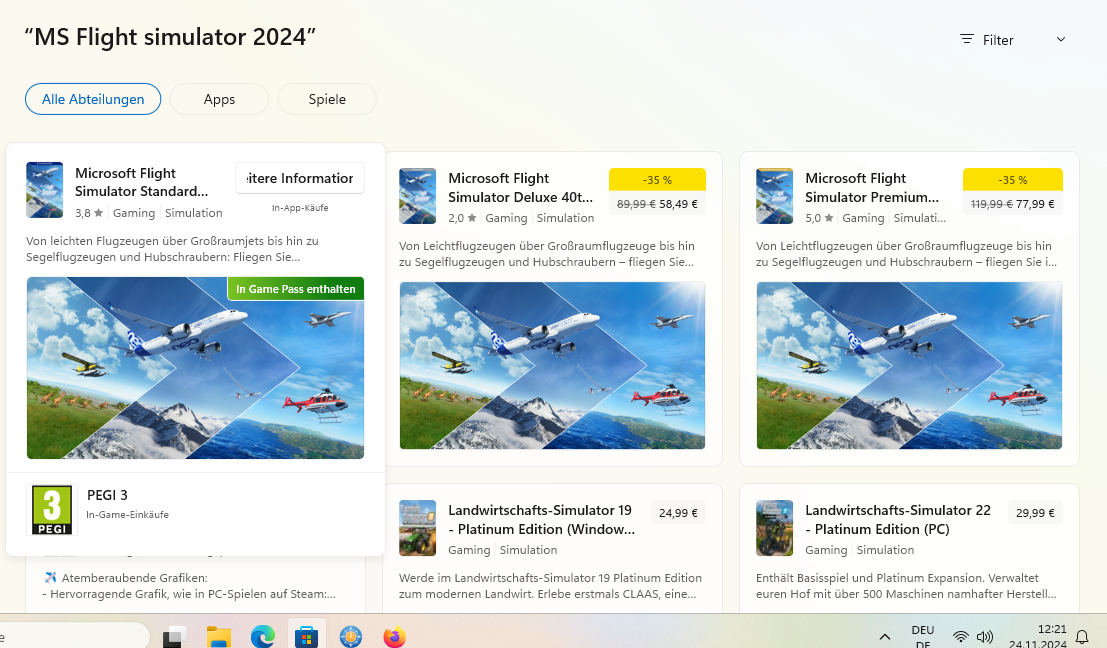Launch Firefox from taskbar

395,637
